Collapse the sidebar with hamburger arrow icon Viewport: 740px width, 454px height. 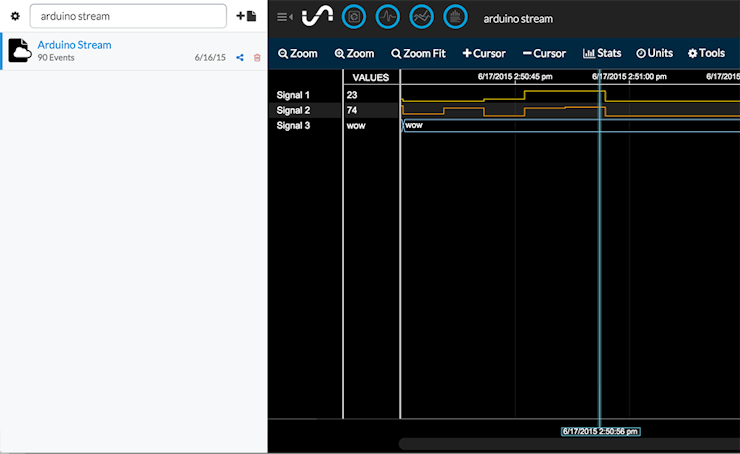coord(285,17)
